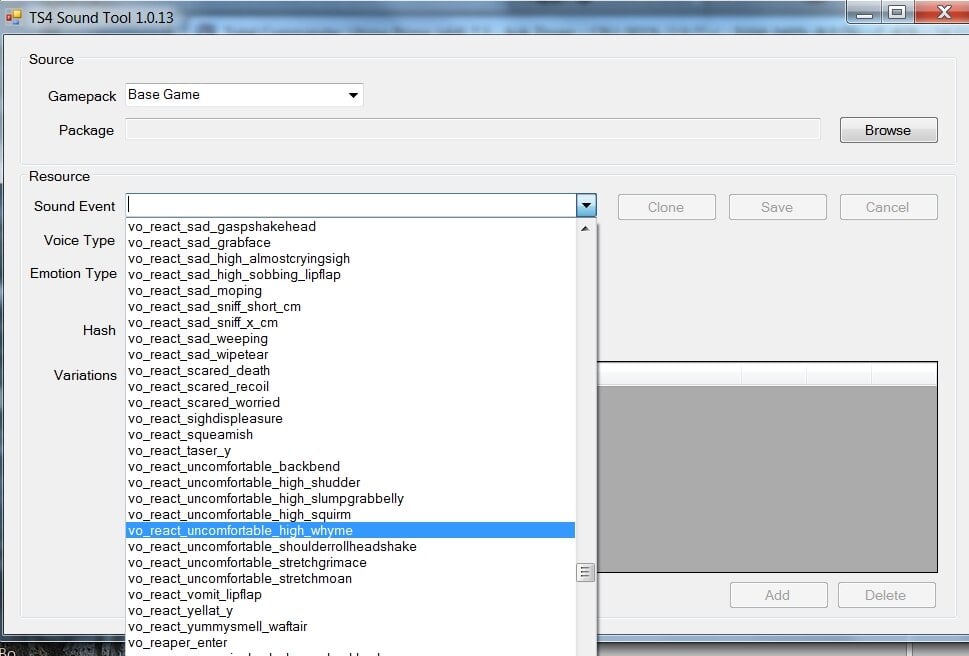Minimize the TS4 Sound Tool window

864,12
